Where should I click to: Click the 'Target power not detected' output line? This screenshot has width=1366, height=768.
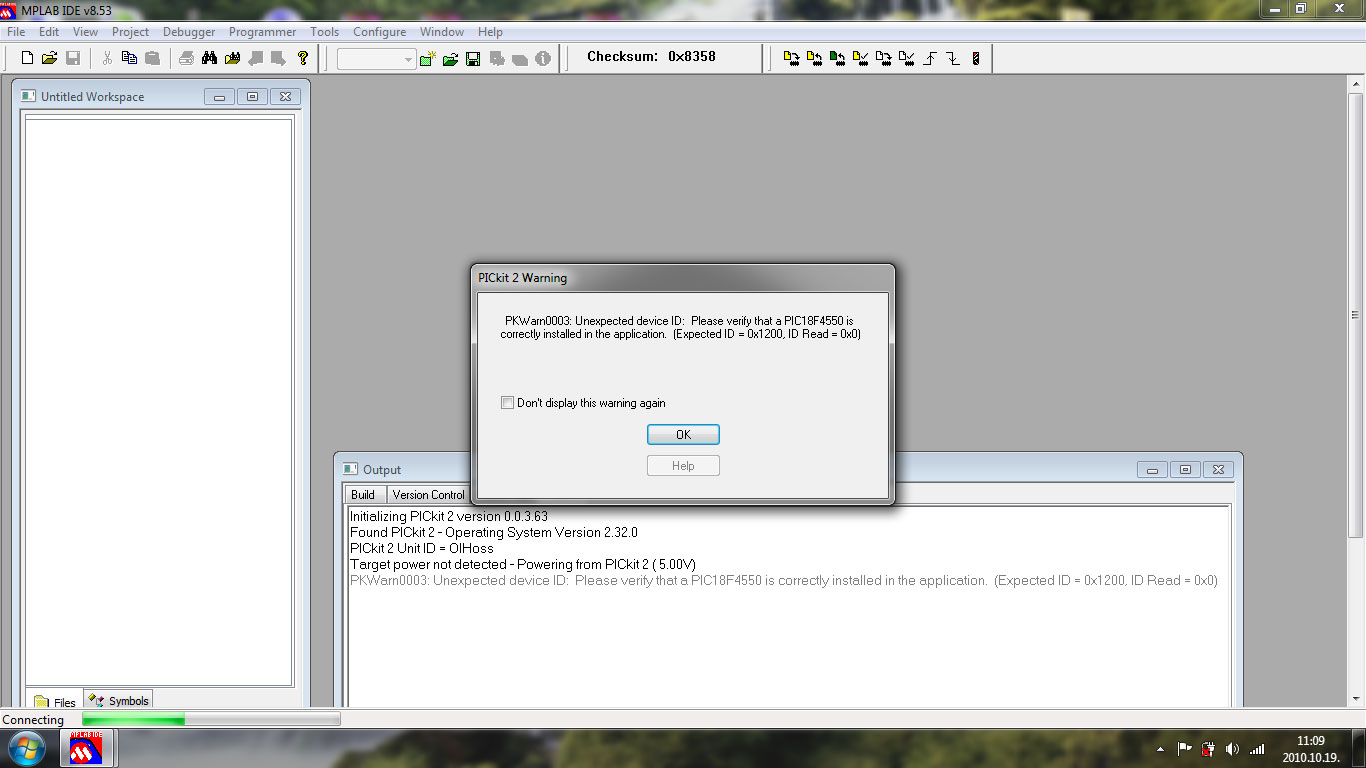point(523,565)
